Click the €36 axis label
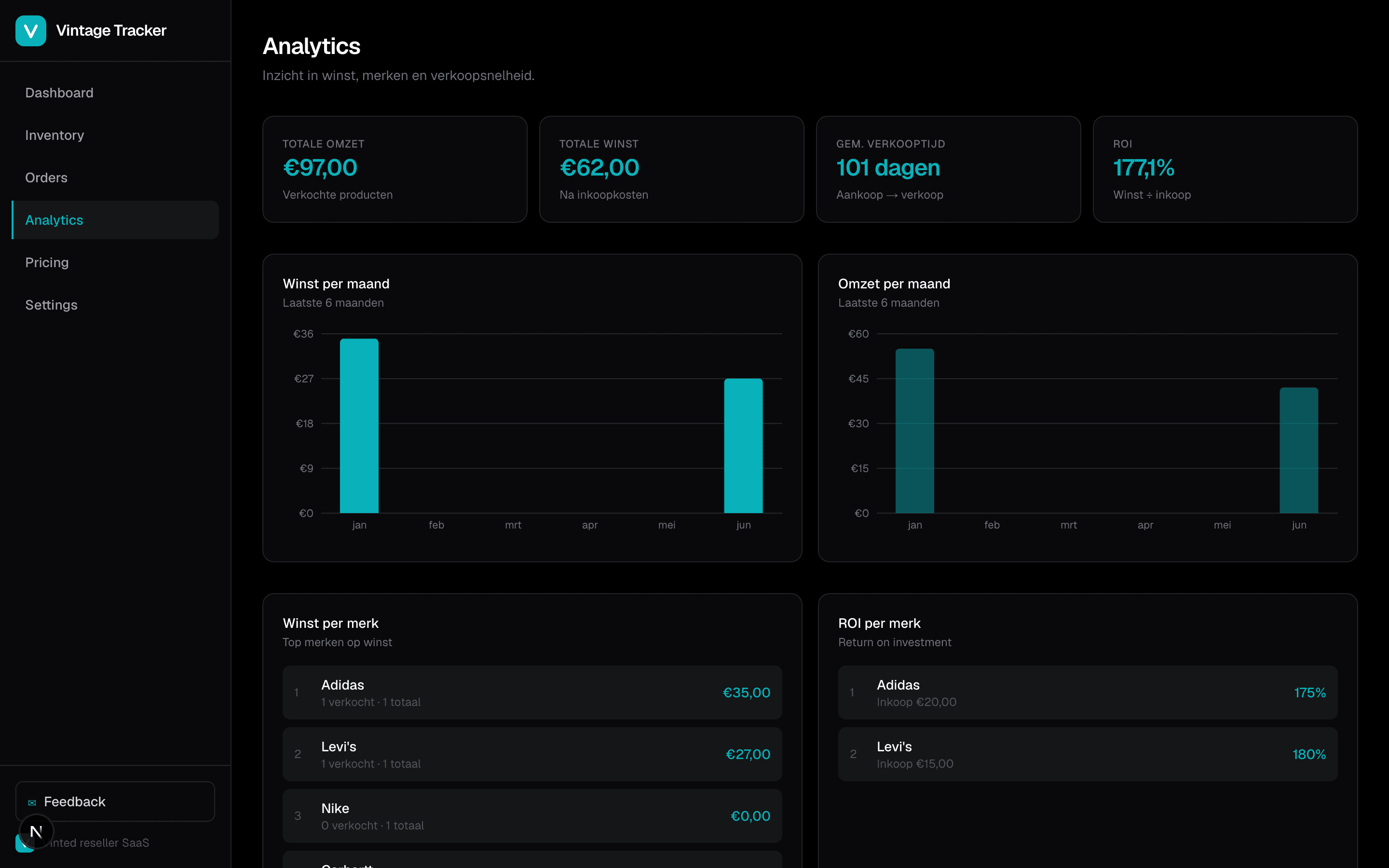Screen dimensions: 1389x868 [304, 334]
